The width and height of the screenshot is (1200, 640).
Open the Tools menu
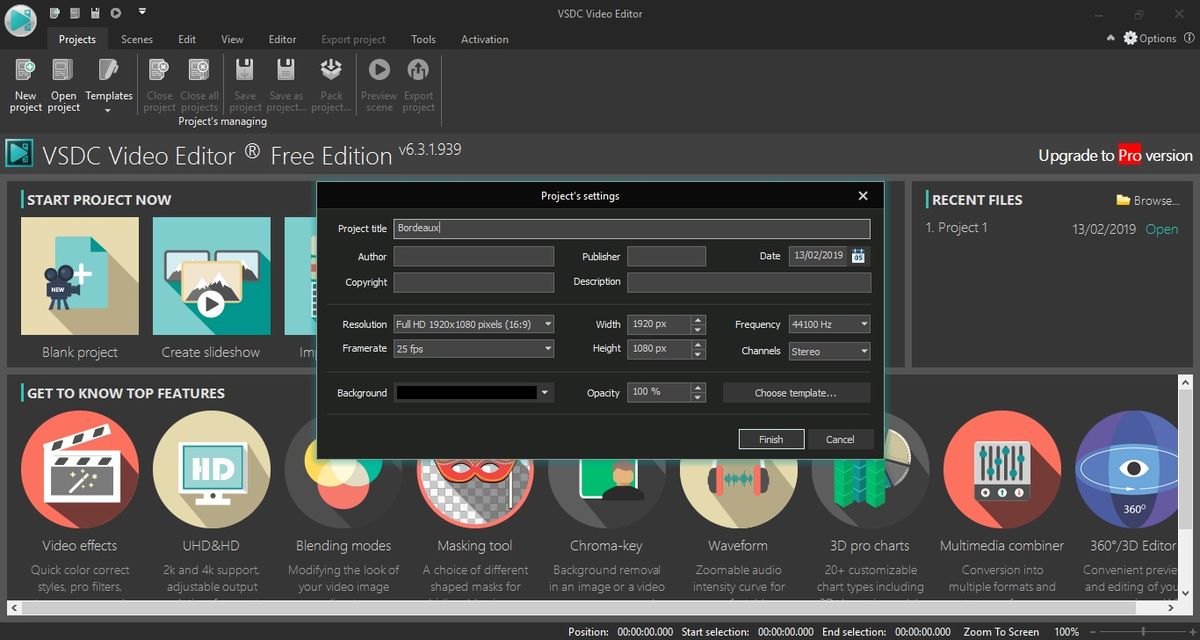[423, 39]
